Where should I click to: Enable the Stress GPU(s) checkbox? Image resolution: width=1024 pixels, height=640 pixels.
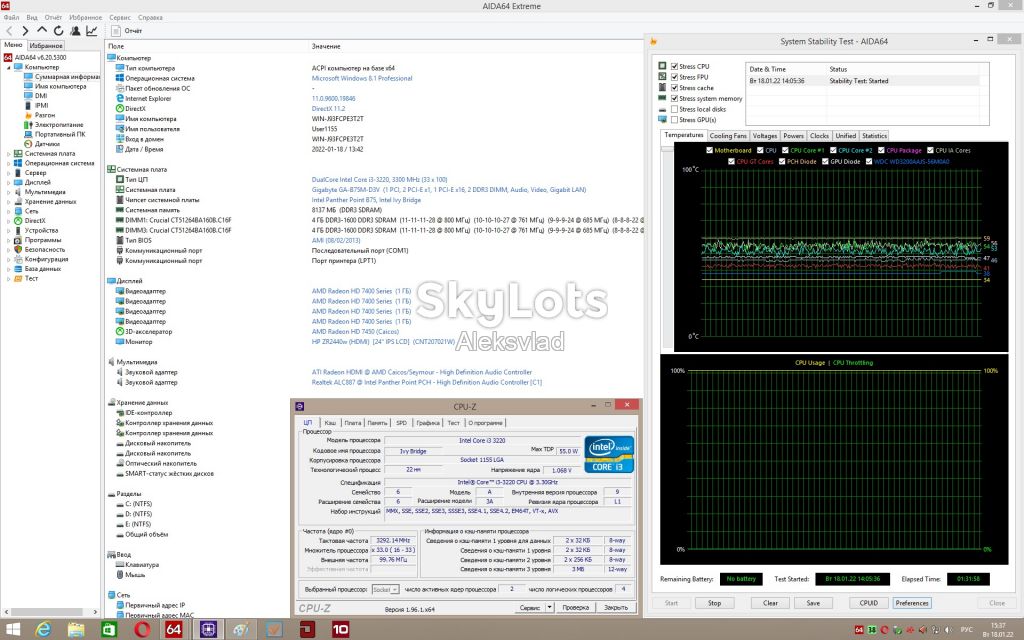(675, 120)
